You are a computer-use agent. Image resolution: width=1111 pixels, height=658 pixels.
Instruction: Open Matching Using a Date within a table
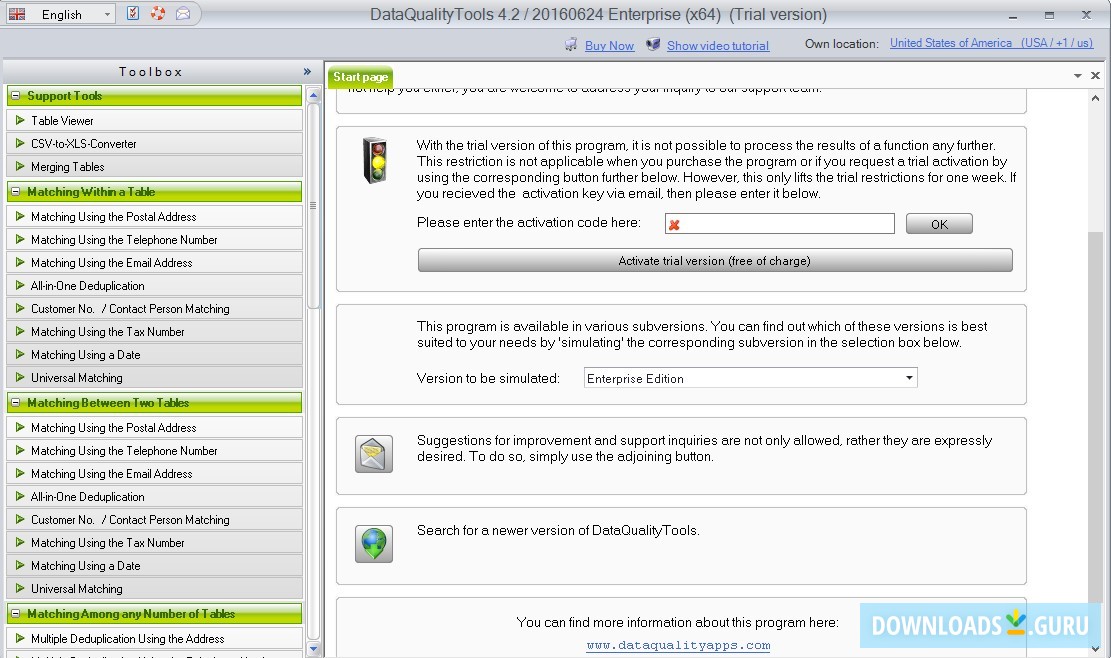tap(154, 355)
